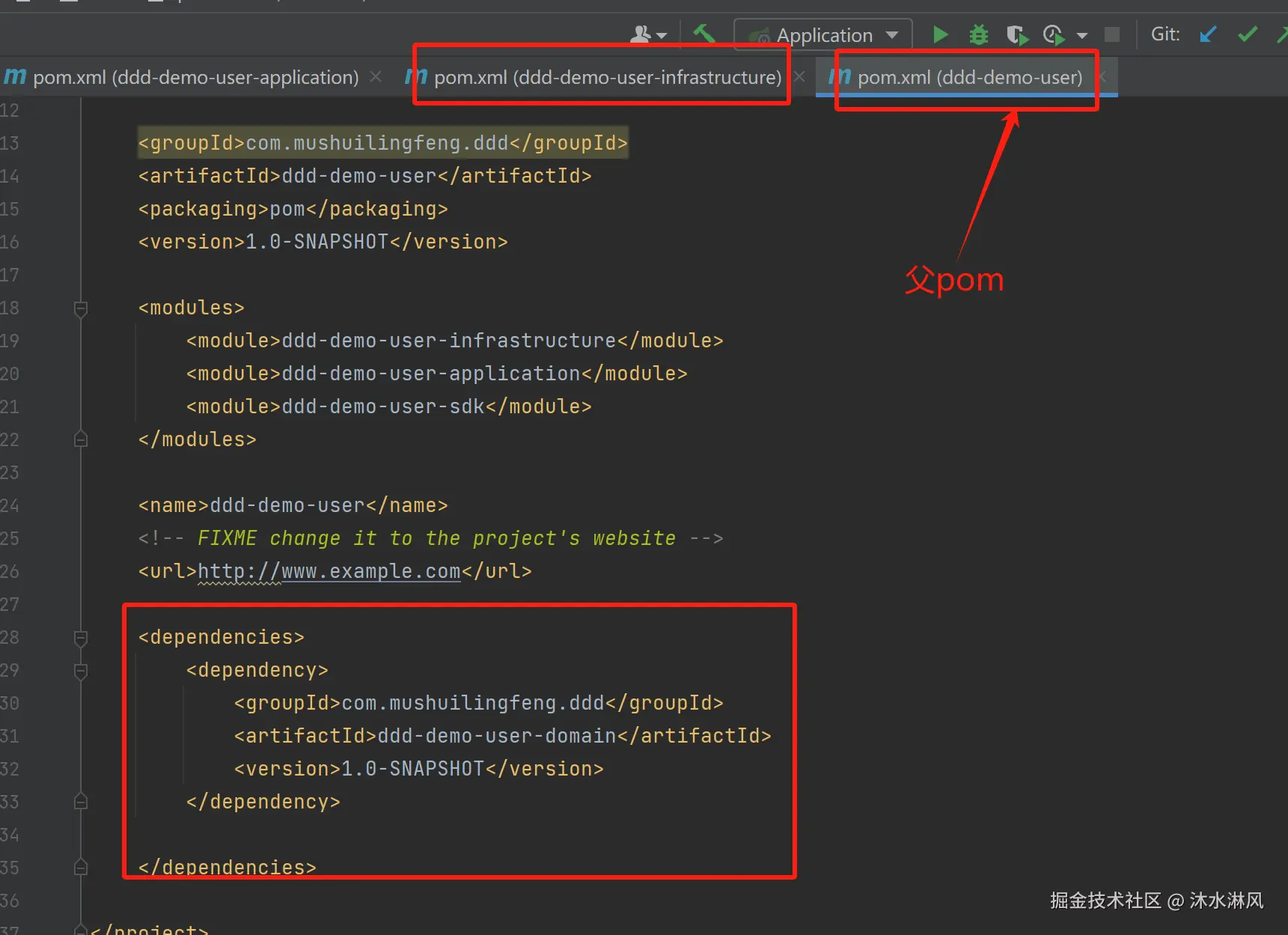Click the grey Stop button
The image size is (1288, 935).
click(x=1112, y=34)
